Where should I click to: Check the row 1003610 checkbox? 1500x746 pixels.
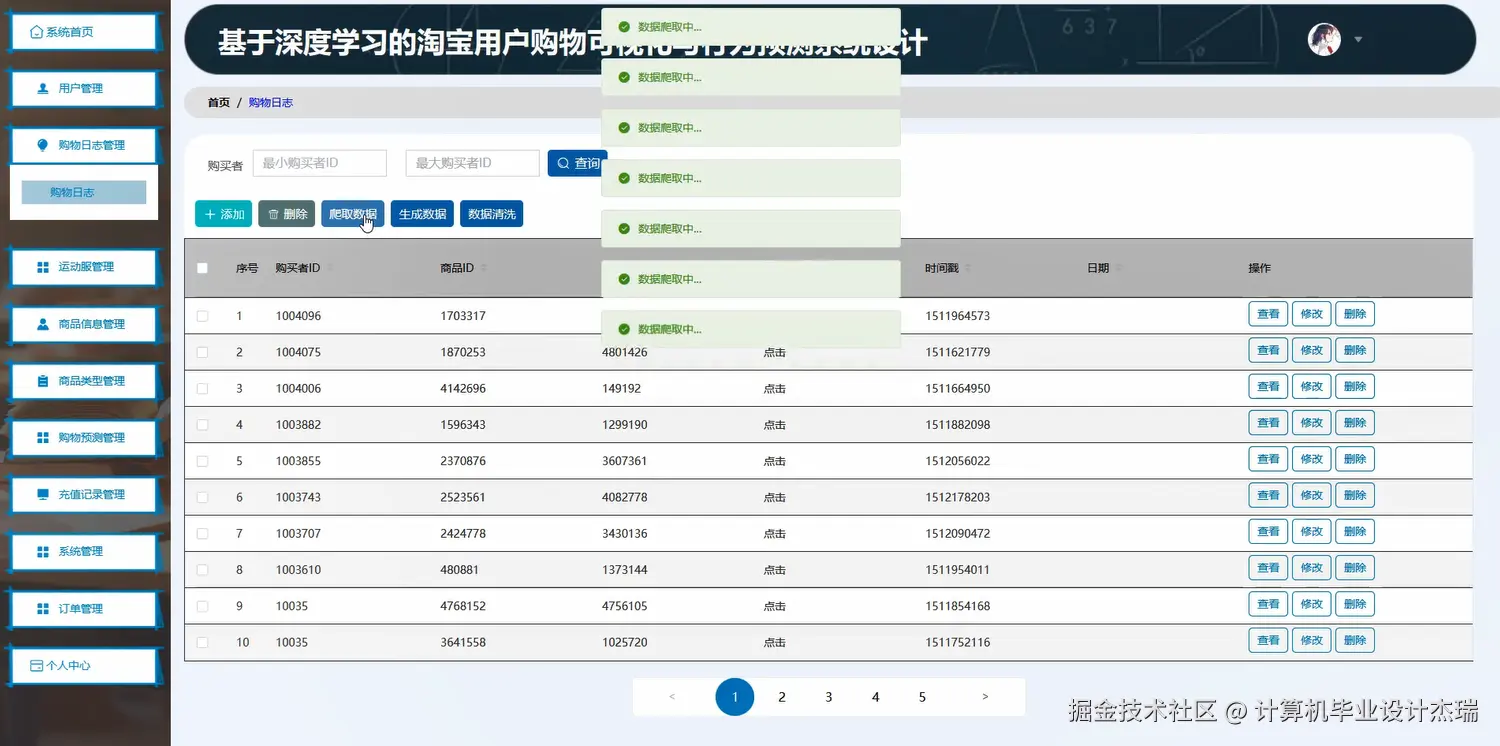pyautogui.click(x=203, y=570)
